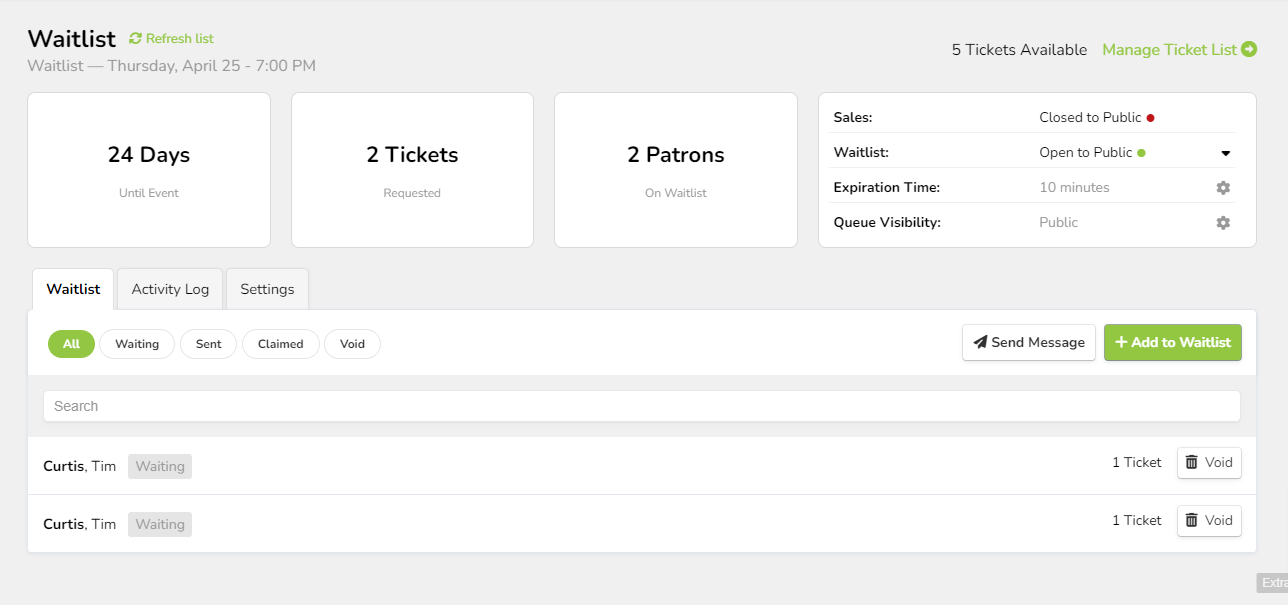Click the red status dot beside Closed to Public
The width and height of the screenshot is (1288, 605).
coord(1149,116)
